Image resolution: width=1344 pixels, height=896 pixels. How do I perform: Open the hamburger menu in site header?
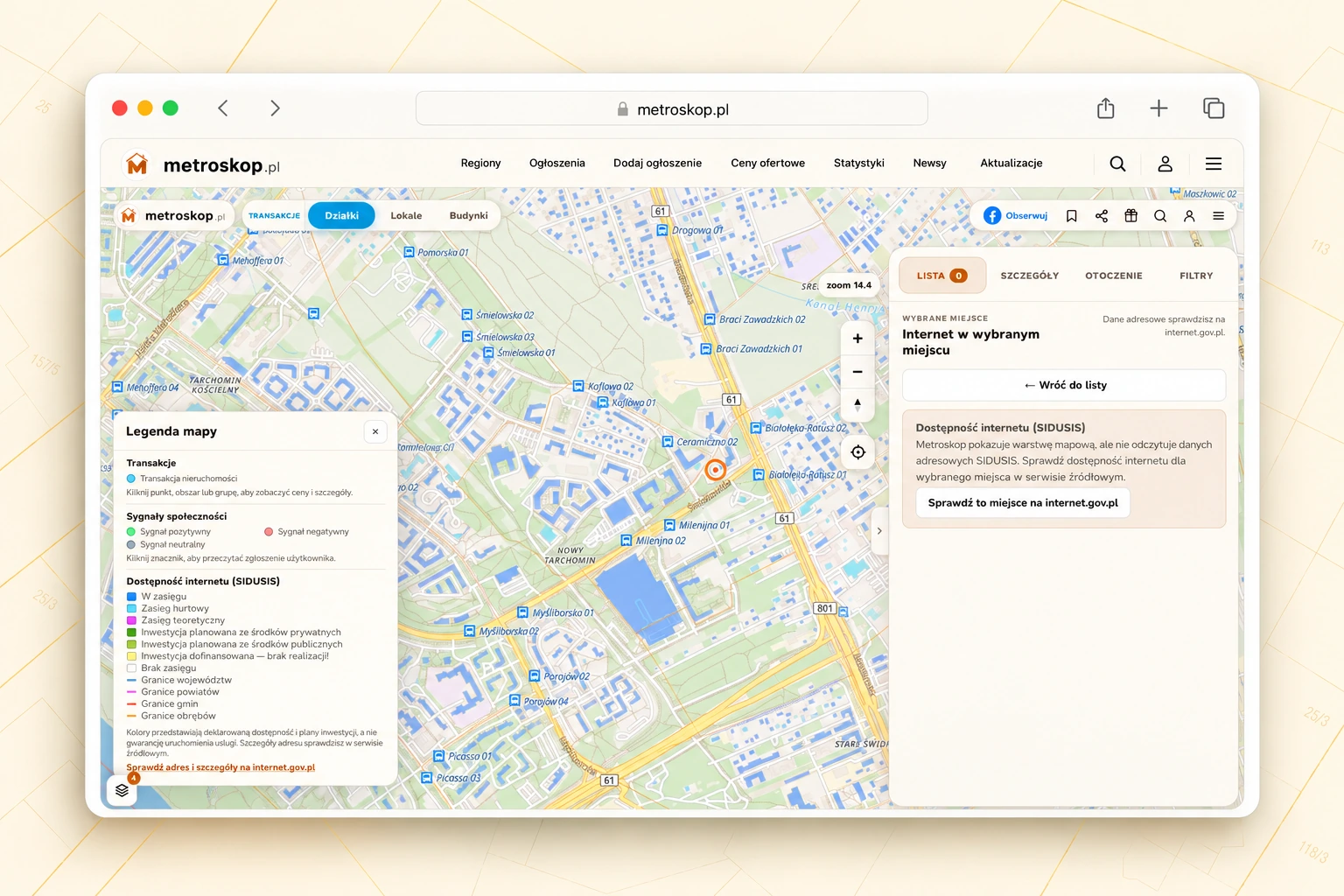pos(1214,164)
